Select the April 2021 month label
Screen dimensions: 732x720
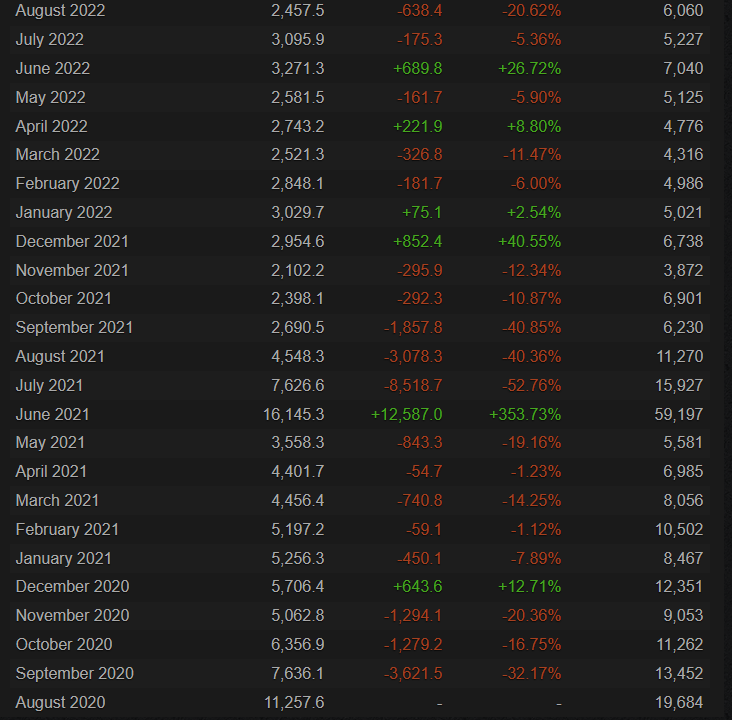tap(51, 471)
